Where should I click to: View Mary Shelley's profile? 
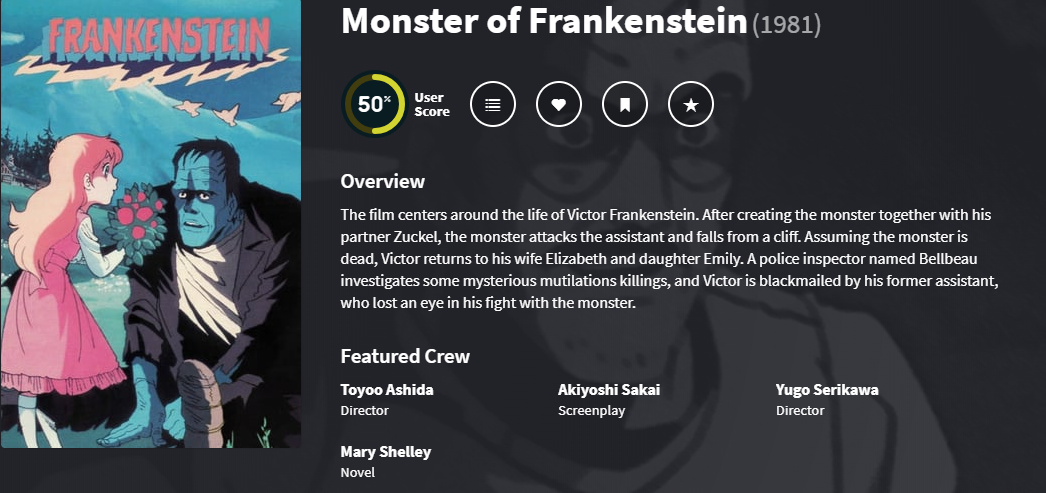386,452
